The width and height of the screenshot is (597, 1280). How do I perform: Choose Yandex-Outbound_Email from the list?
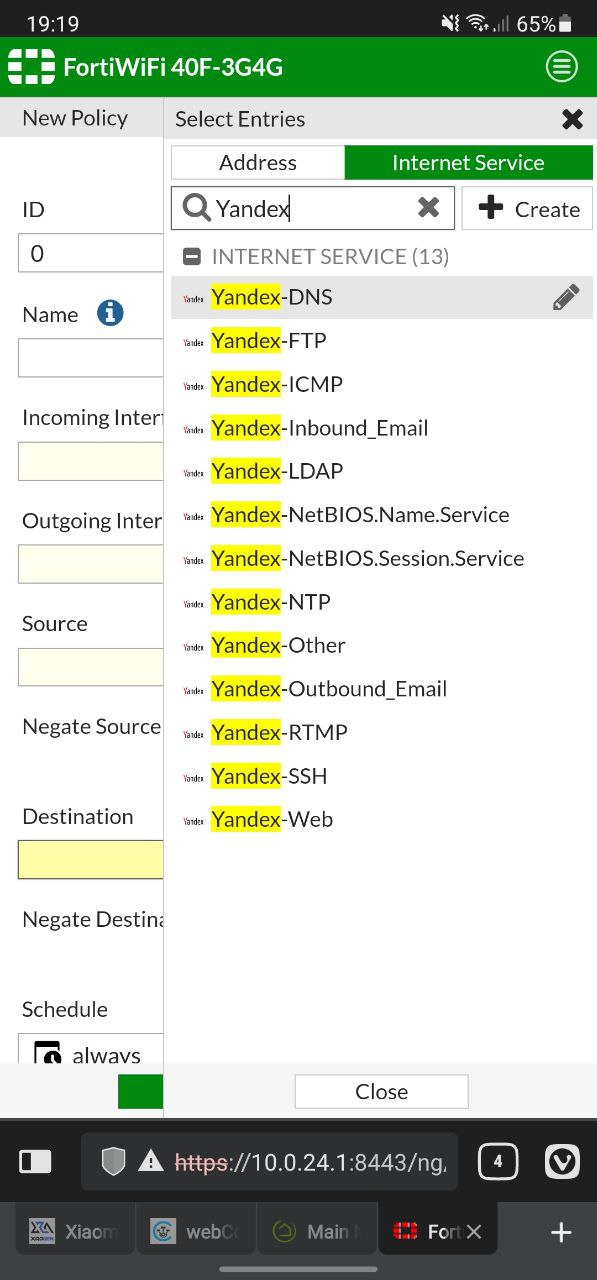click(382, 689)
